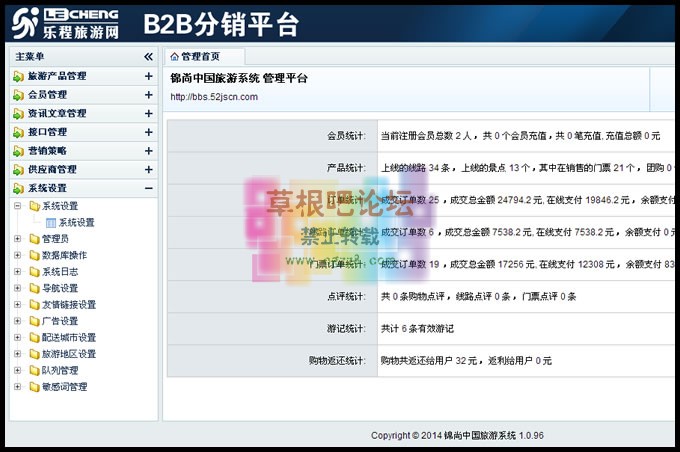
Task: Click the 接口管理 menu icon
Action: (x=18, y=132)
